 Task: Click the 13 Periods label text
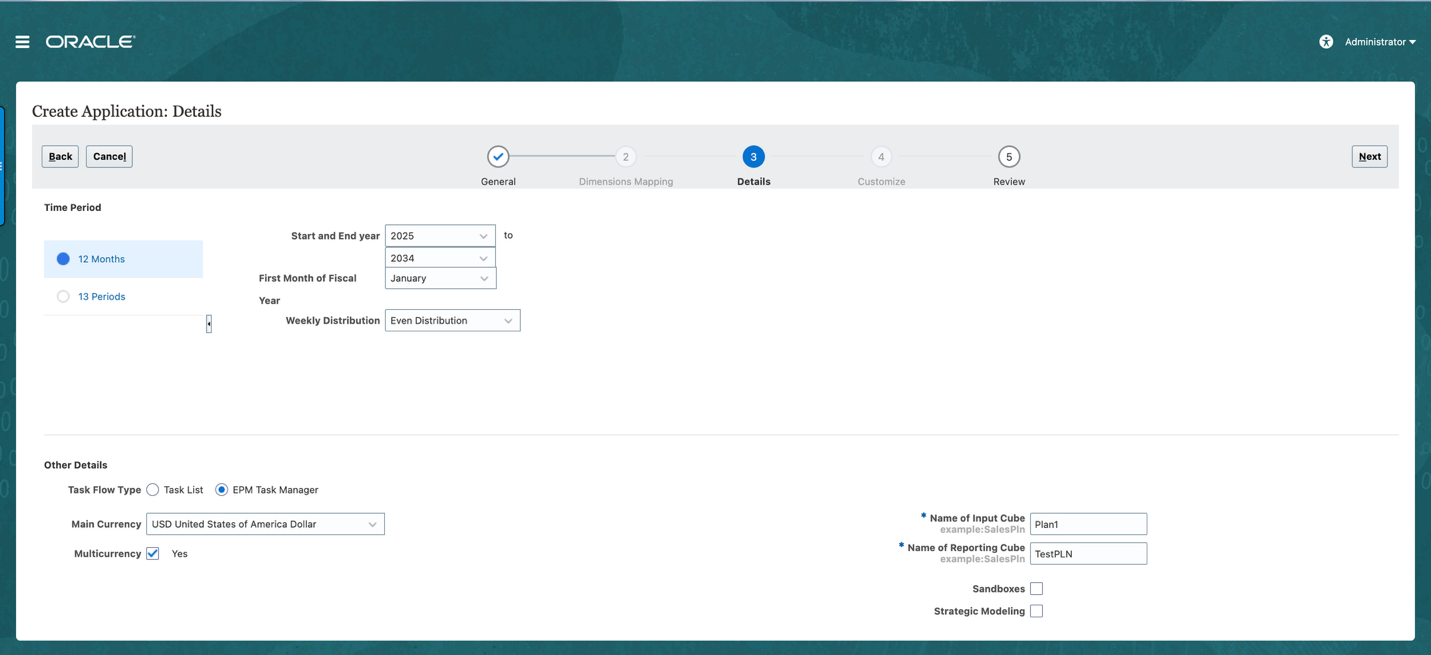coord(101,297)
